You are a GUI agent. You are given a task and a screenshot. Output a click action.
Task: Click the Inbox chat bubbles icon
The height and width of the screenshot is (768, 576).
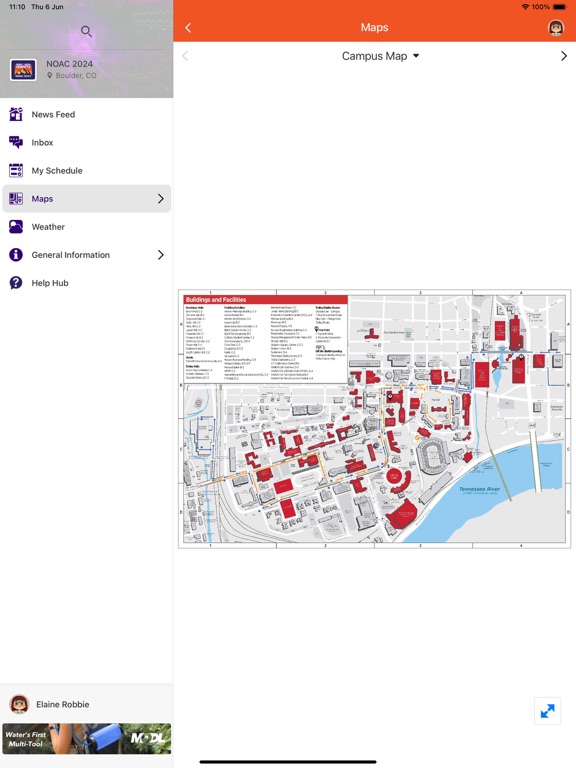coord(16,142)
